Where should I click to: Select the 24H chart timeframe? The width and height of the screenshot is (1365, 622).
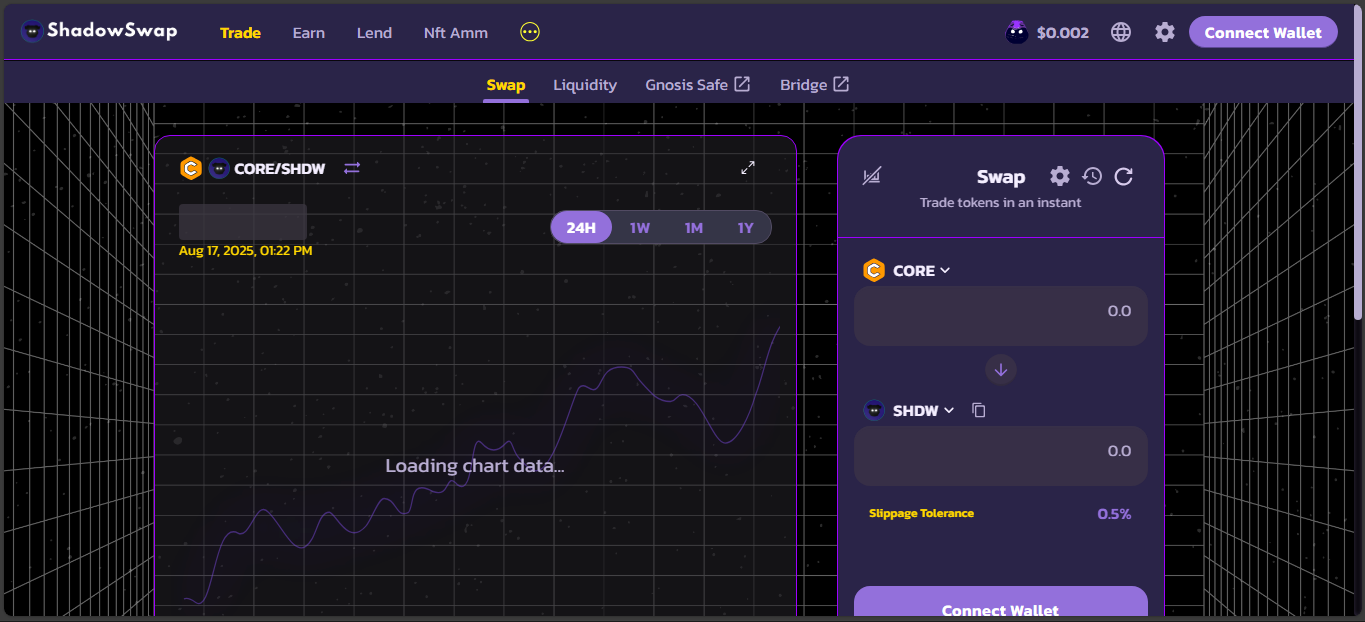click(x=581, y=228)
